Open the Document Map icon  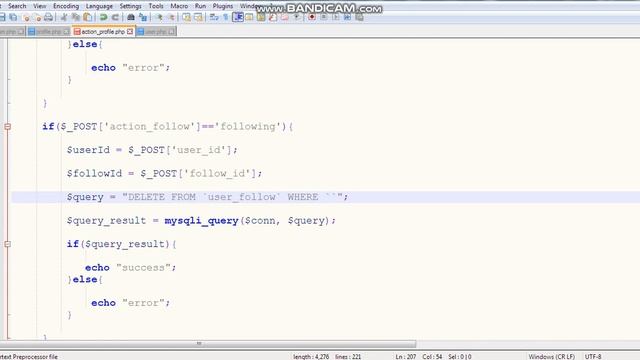pos(261,17)
